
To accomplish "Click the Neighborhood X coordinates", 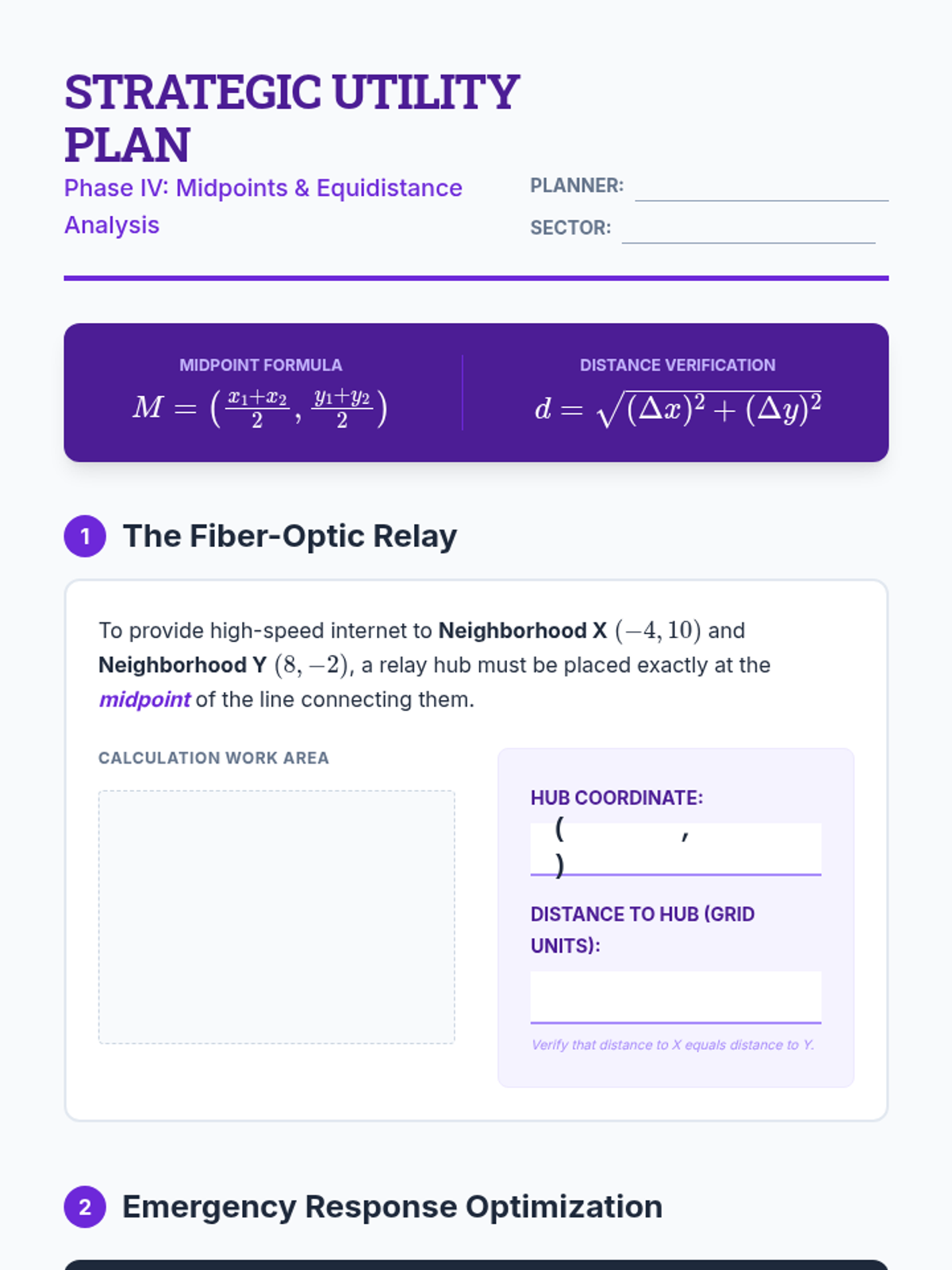I will [658, 630].
